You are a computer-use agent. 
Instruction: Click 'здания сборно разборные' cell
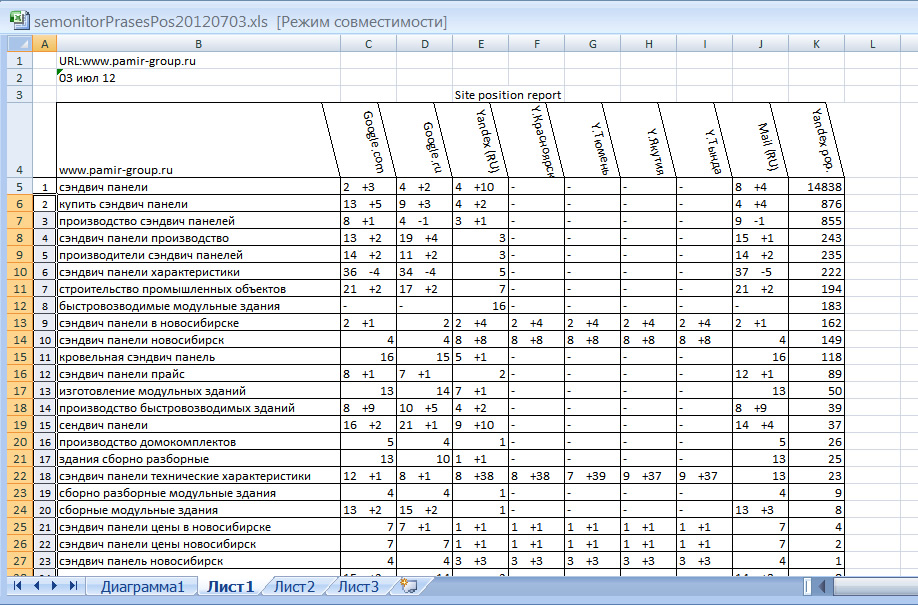198,459
